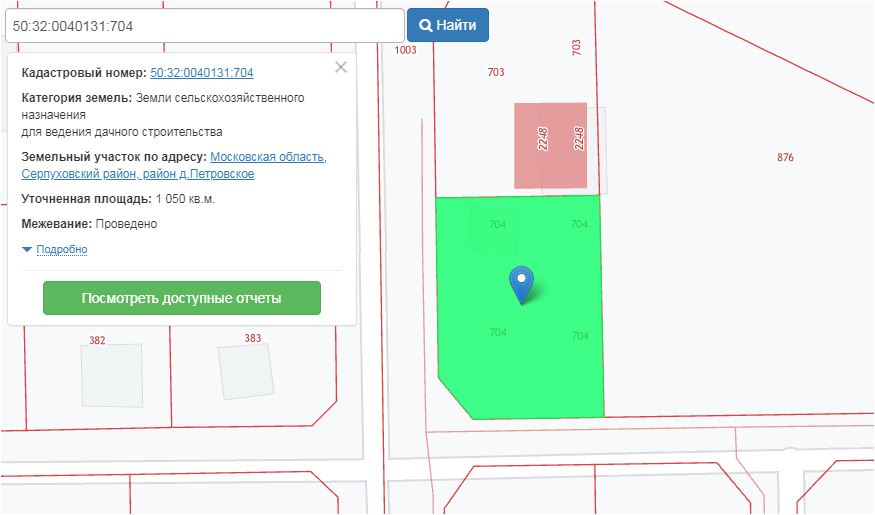Click the vertical 703 parcel label
The height and width of the screenshot is (515, 875).
576,47
